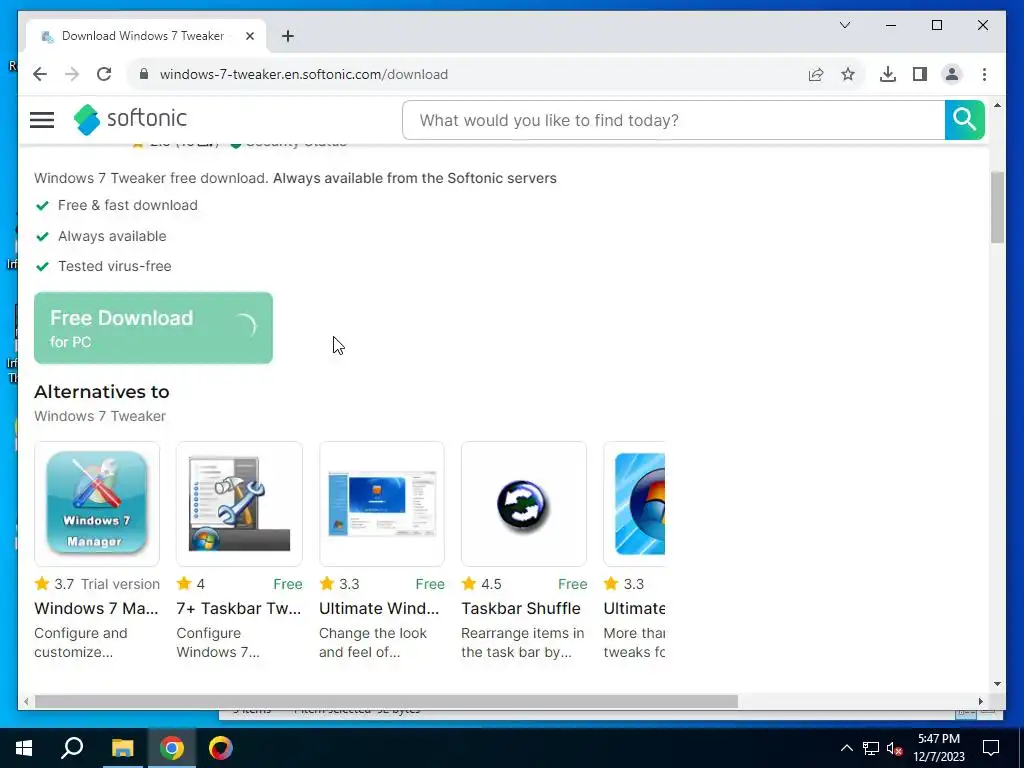Open Windows taskbar search
Viewport: 1024px width, 768px height.
[x=72, y=748]
